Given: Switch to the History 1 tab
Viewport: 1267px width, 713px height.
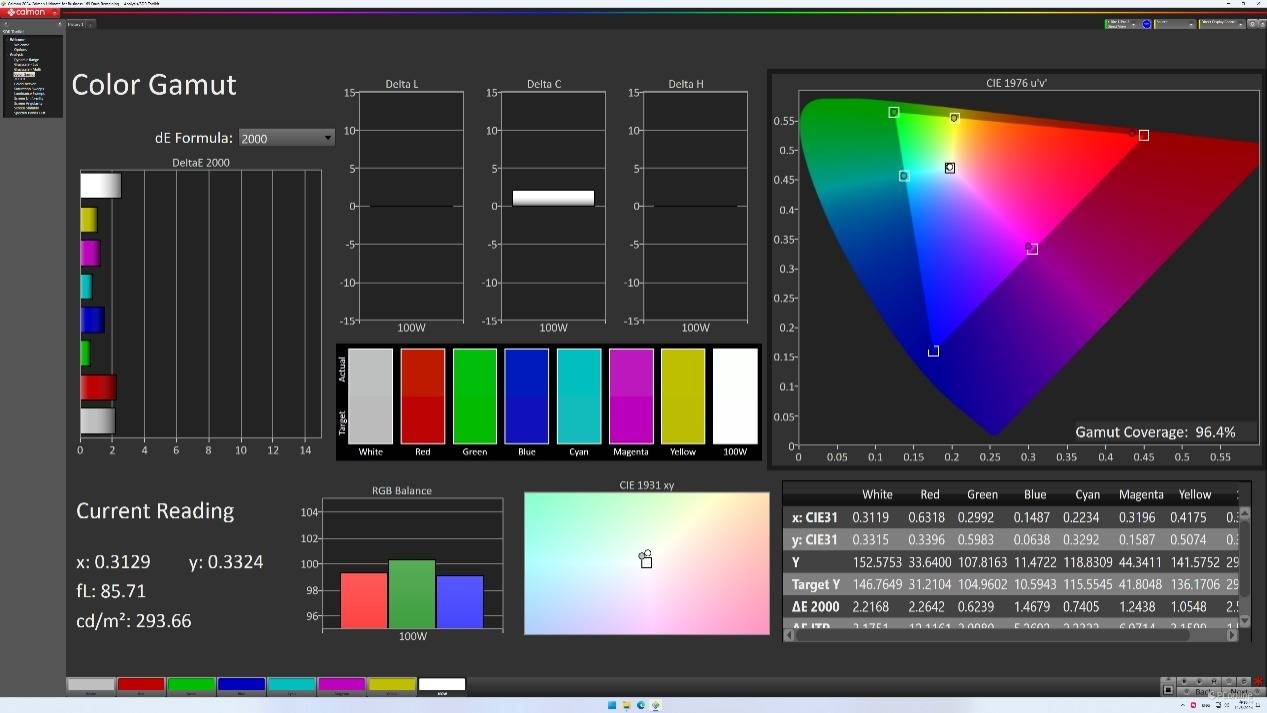Looking at the screenshot, I should 76,23.
